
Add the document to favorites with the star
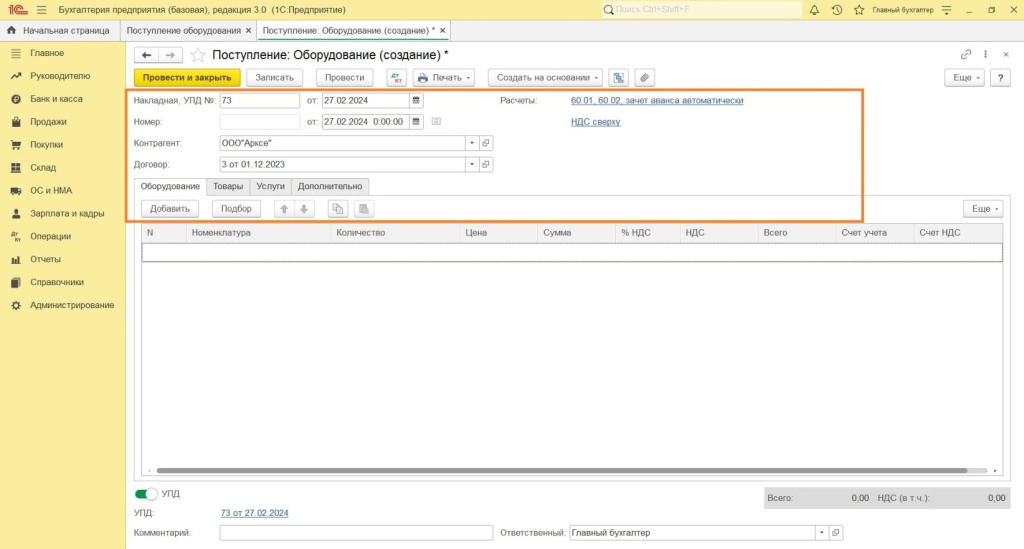click(198, 54)
